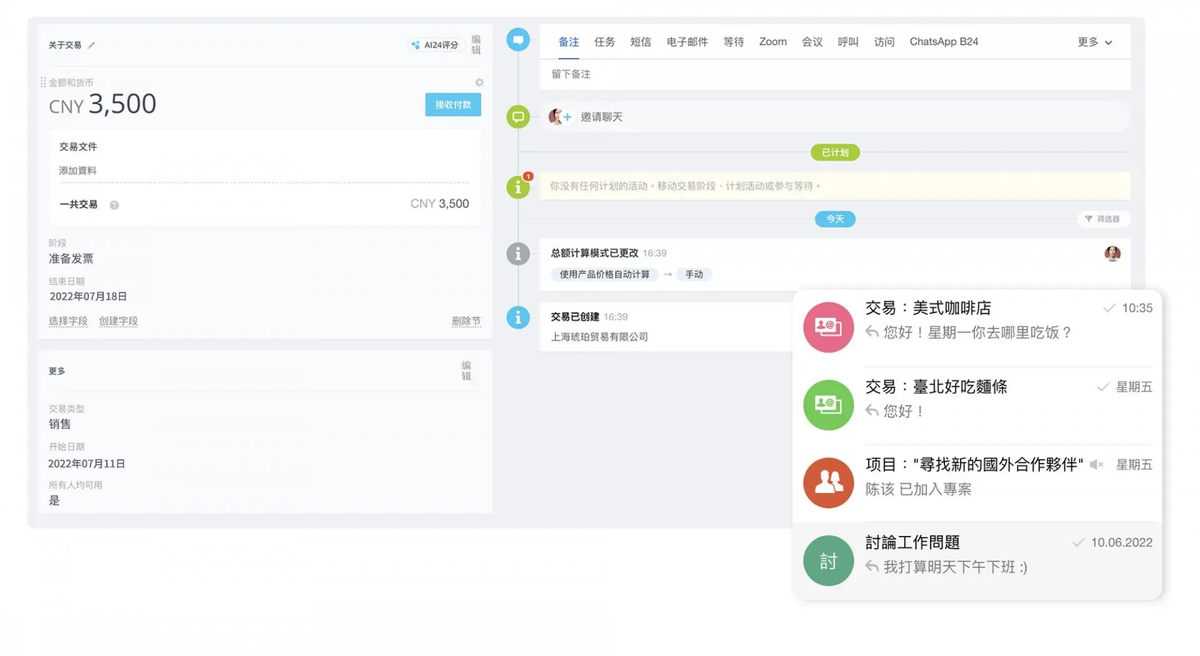Image resolution: width=1200 pixels, height=656 pixels.
Task: Click the blue comment timeline icon
Action: 518,40
